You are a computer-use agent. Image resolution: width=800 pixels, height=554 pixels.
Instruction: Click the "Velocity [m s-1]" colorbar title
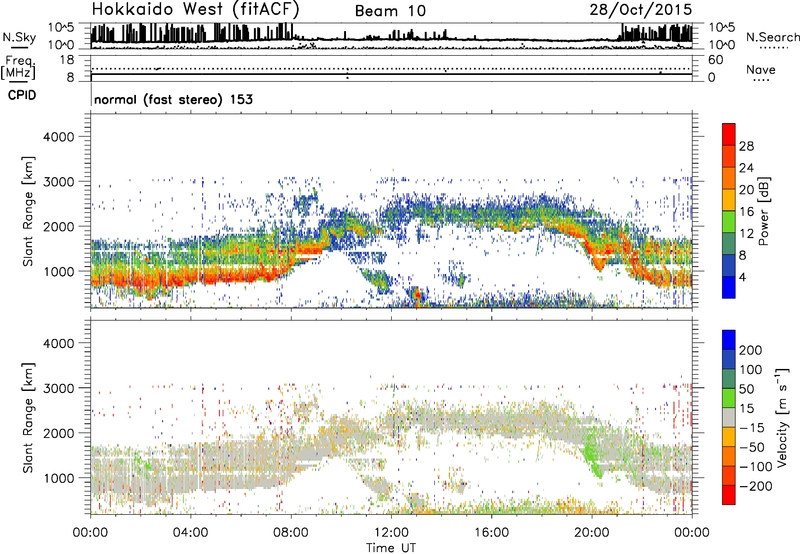tap(781, 417)
